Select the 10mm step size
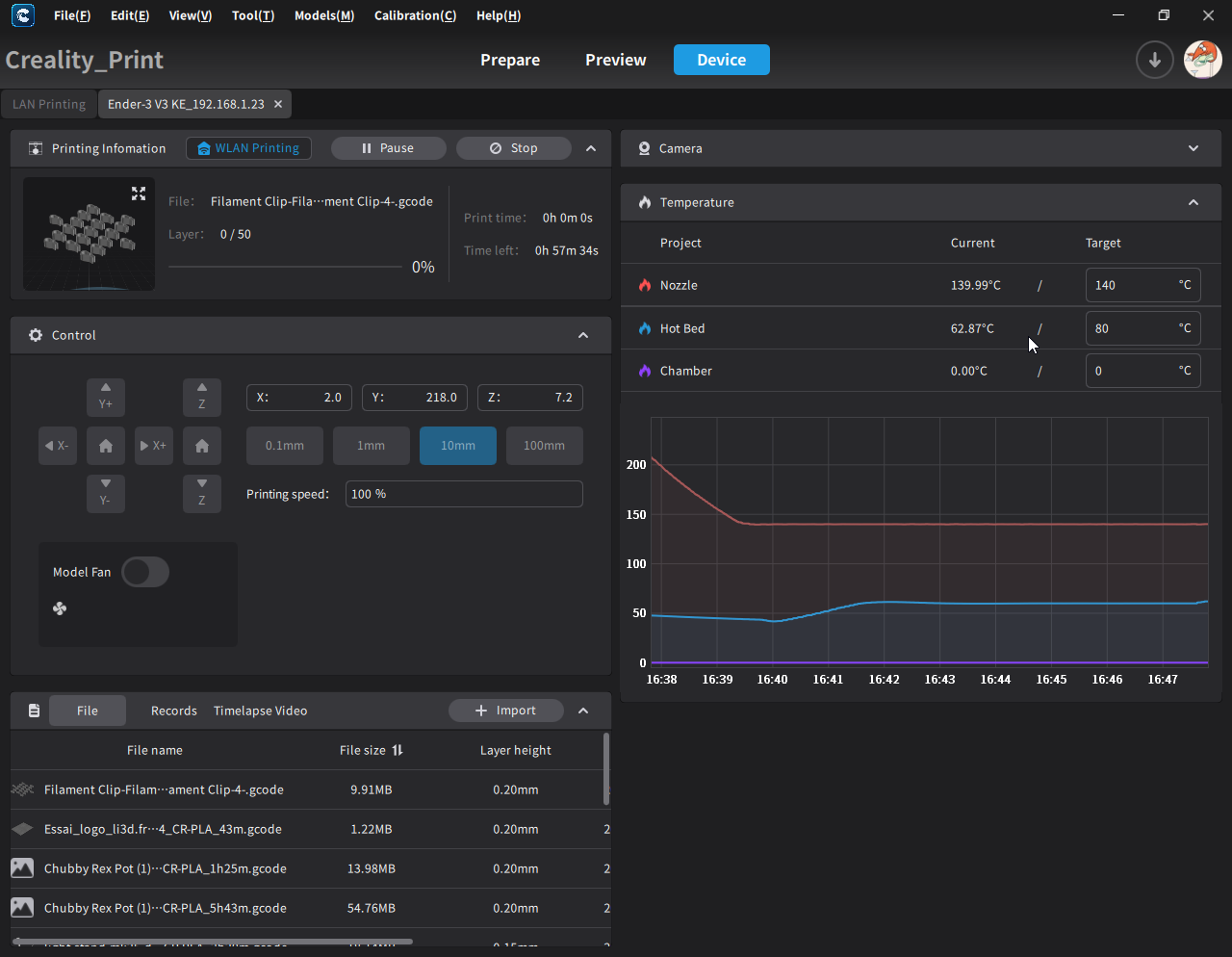The height and width of the screenshot is (957, 1232). point(458,446)
